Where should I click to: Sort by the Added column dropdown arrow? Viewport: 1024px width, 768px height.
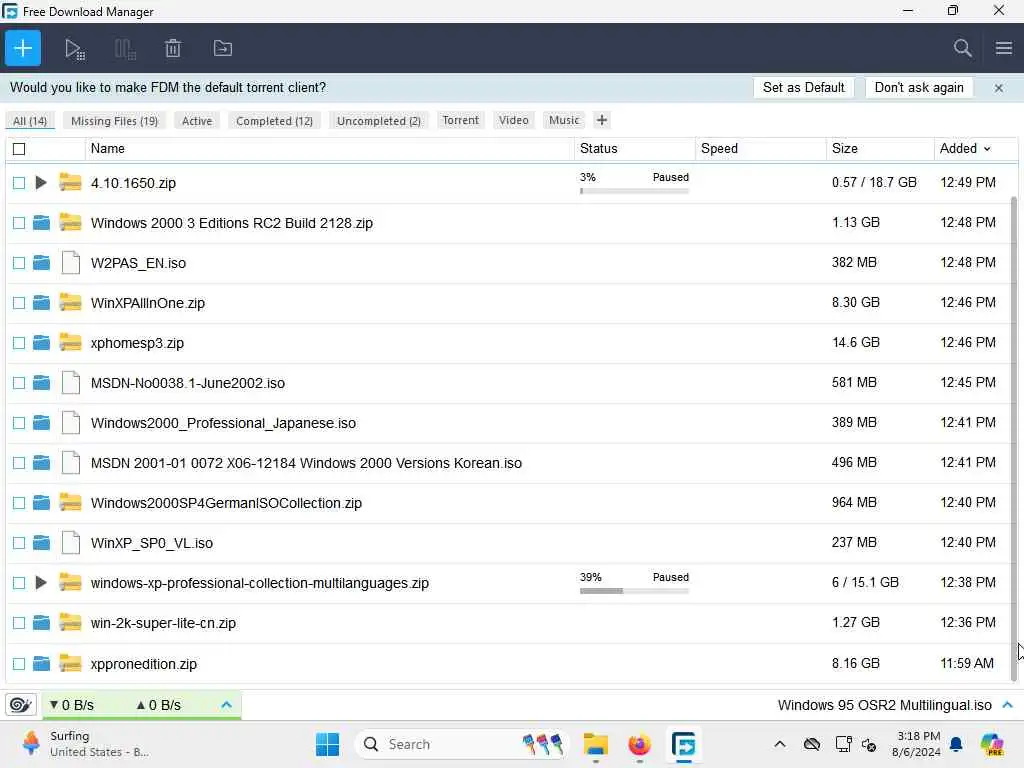click(x=987, y=149)
